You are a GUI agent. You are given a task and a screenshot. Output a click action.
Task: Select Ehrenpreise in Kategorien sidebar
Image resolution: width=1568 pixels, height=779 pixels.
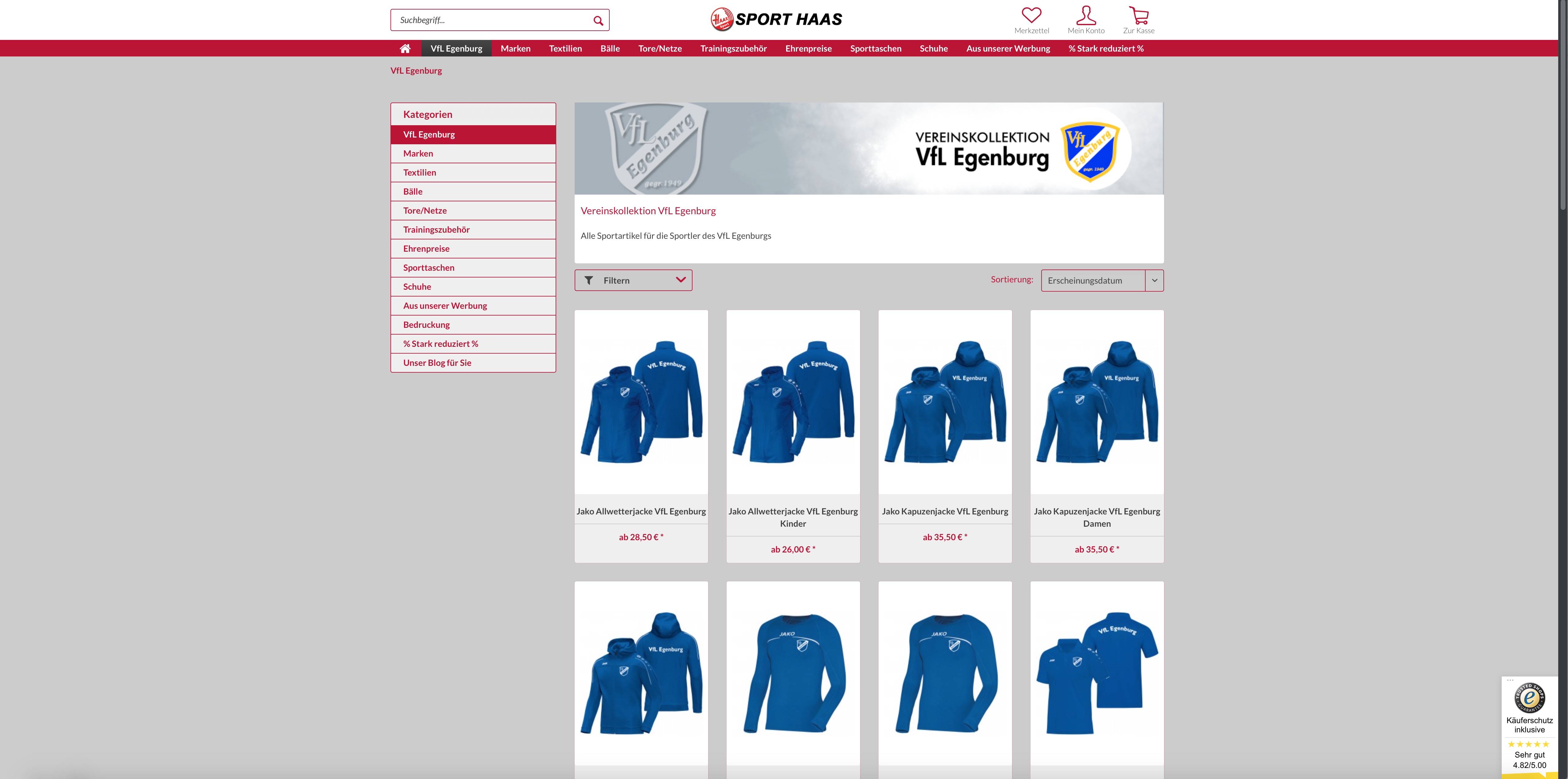(x=473, y=248)
